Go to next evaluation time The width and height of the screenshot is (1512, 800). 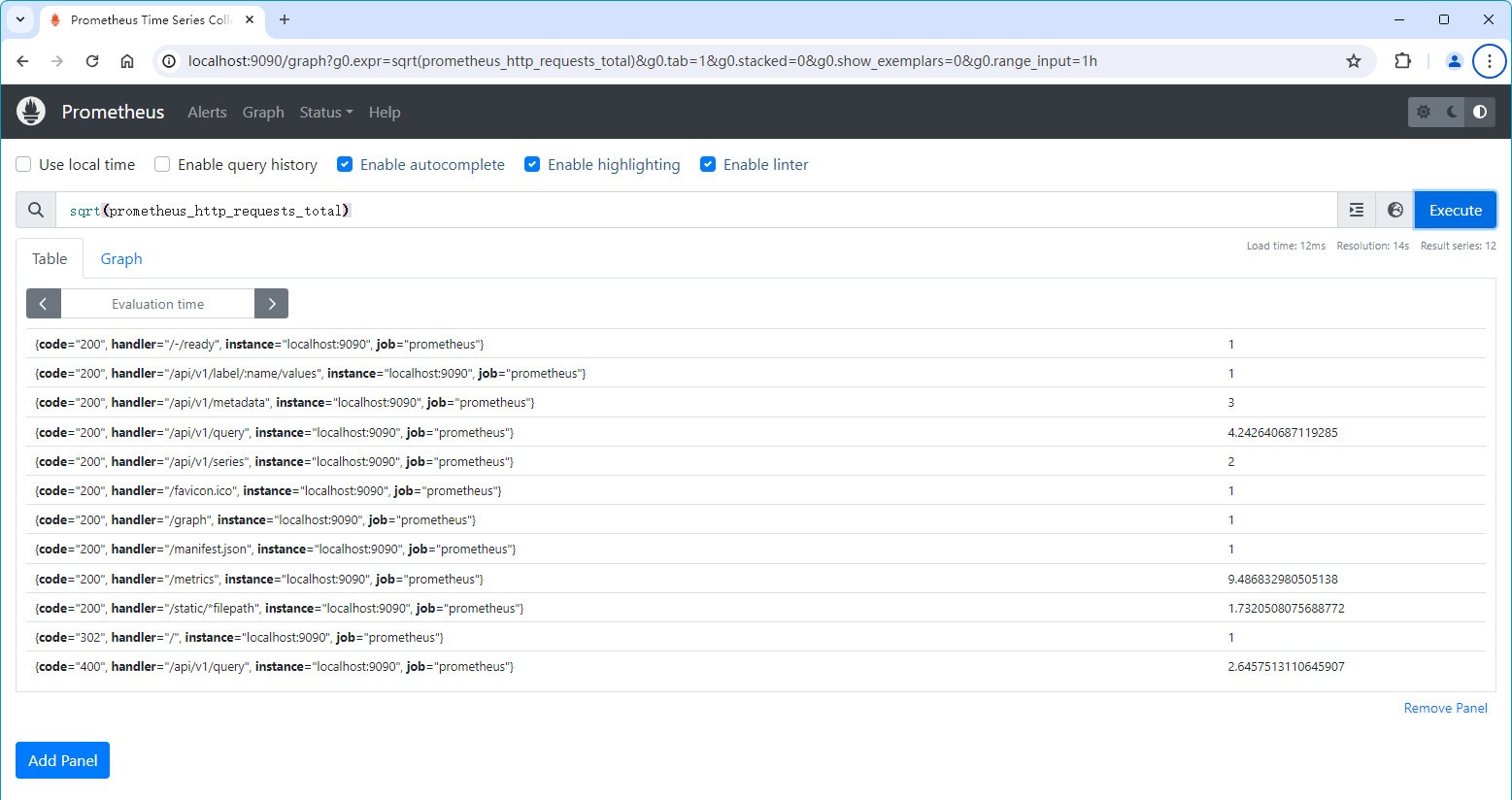tap(272, 304)
